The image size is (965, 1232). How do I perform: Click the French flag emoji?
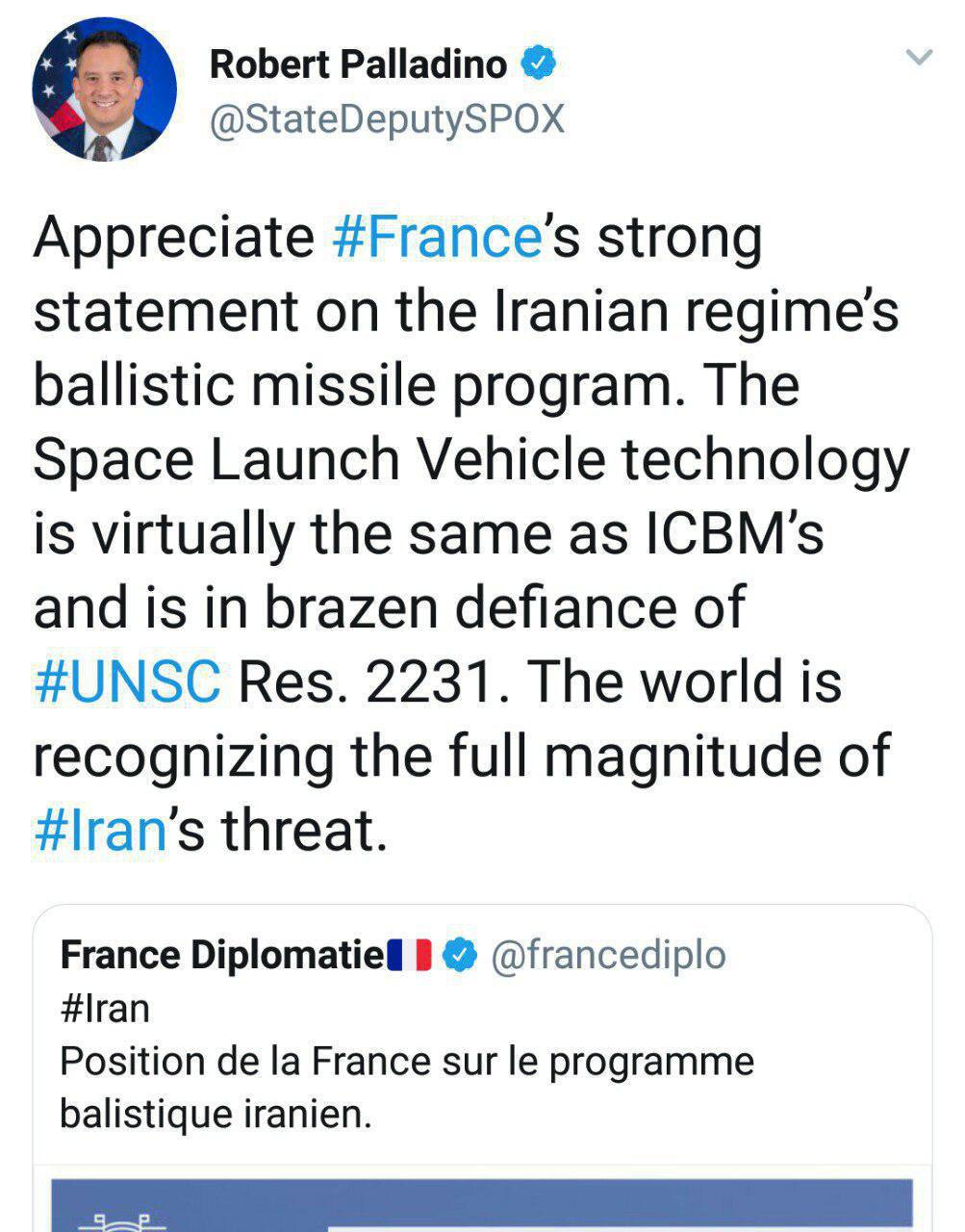click(x=409, y=955)
